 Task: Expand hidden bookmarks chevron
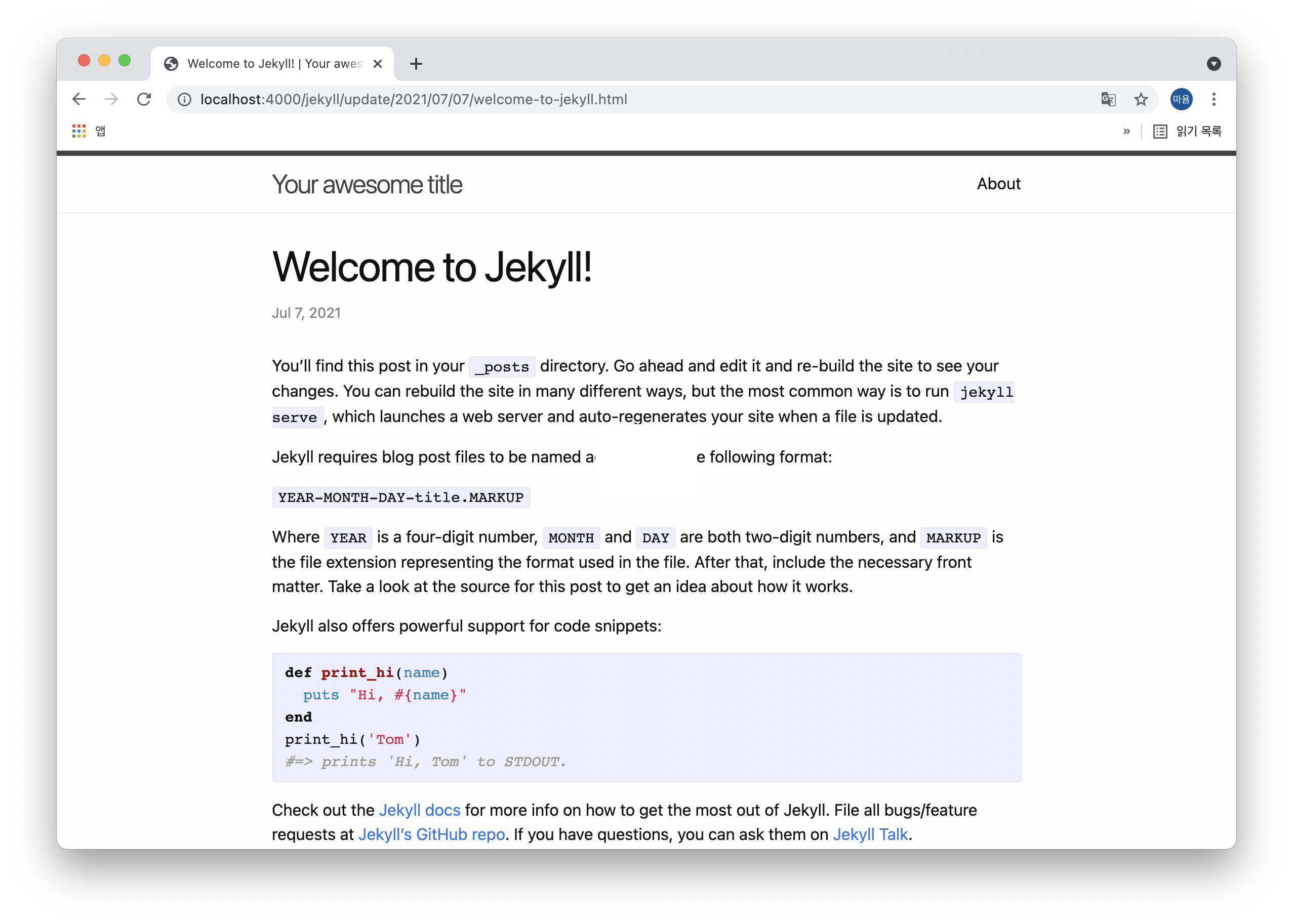(1126, 132)
